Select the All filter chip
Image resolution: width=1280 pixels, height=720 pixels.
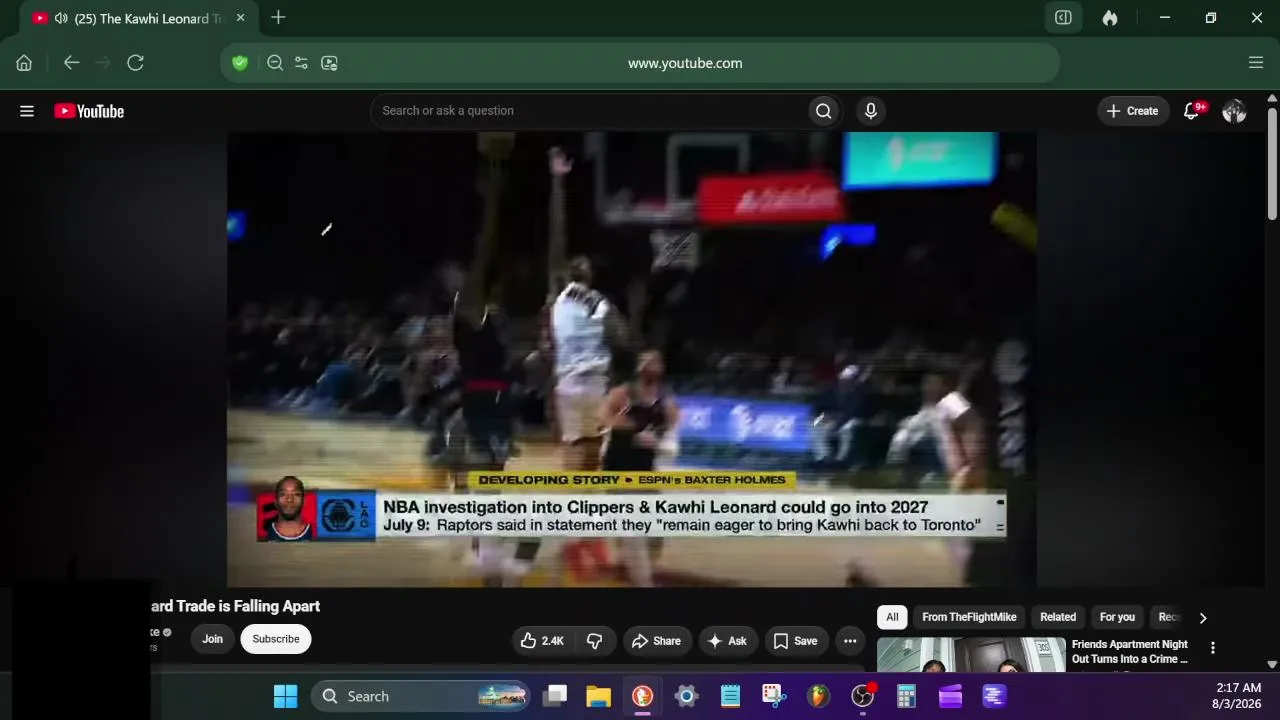(892, 617)
